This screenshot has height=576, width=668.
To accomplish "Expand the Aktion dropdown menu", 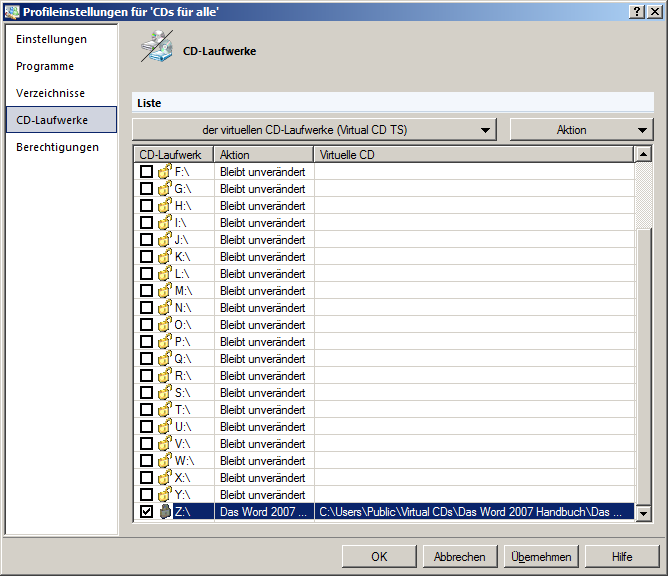I will tap(581, 130).
